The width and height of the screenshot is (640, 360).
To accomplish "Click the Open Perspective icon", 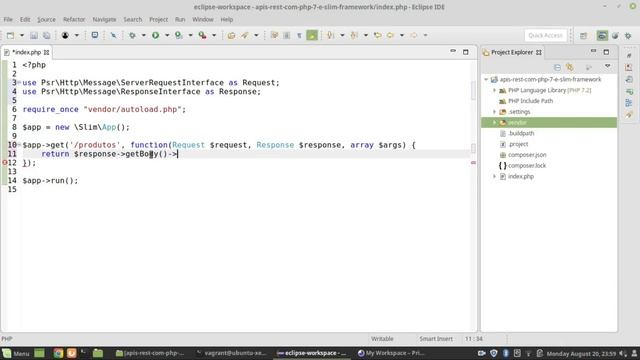I will (x=583, y=36).
